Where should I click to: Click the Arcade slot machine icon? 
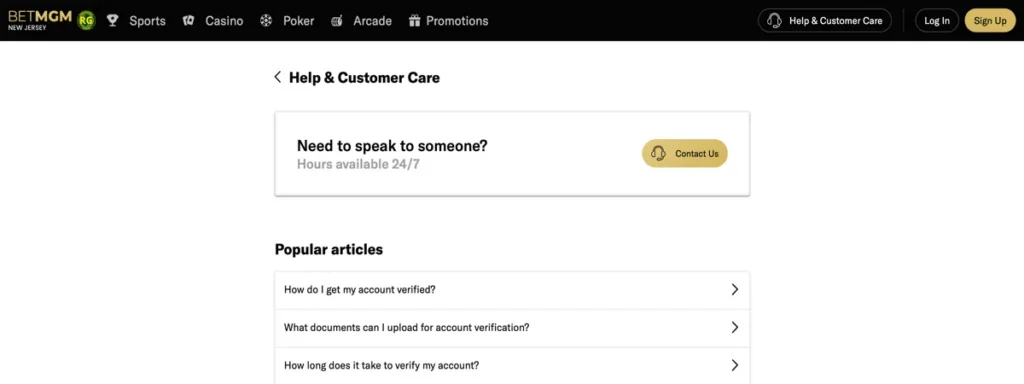(x=336, y=21)
